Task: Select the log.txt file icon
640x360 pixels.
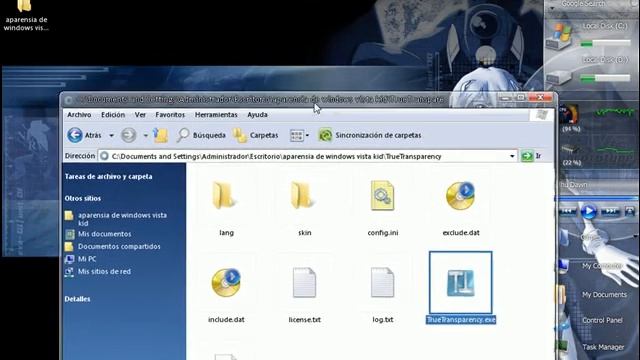Action: click(382, 282)
